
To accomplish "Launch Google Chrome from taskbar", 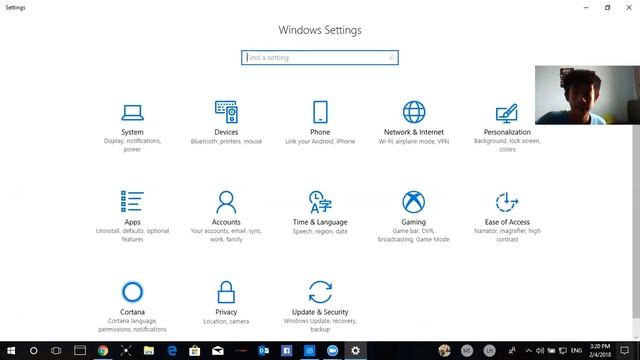I will pos(103,351).
